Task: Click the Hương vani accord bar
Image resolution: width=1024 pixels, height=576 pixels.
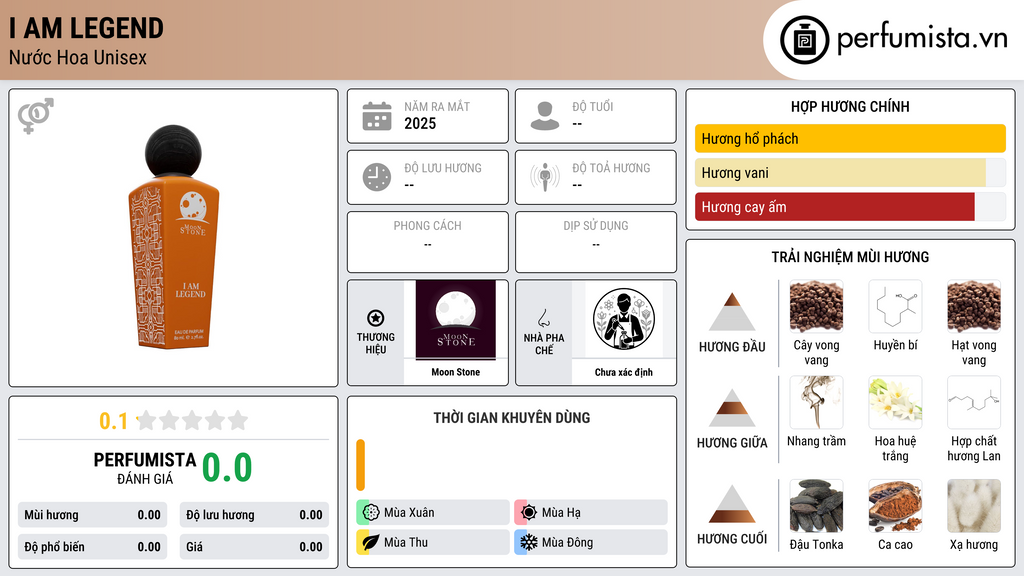Action: 840,173
